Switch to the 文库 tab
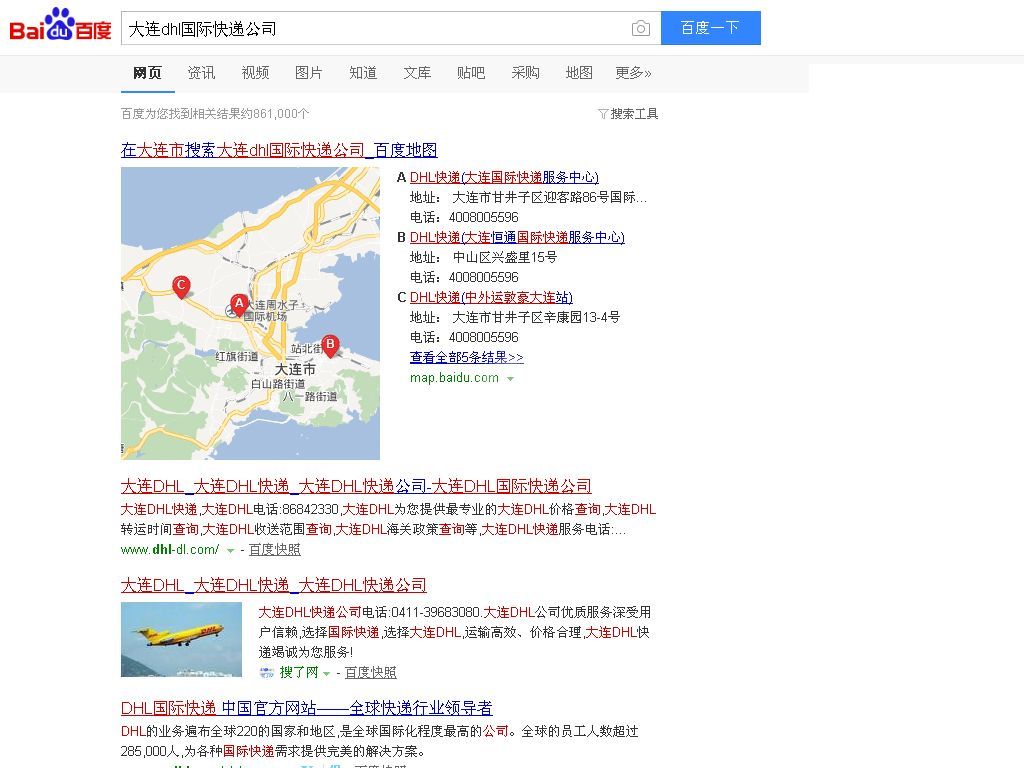The image size is (1024, 768). [x=417, y=73]
